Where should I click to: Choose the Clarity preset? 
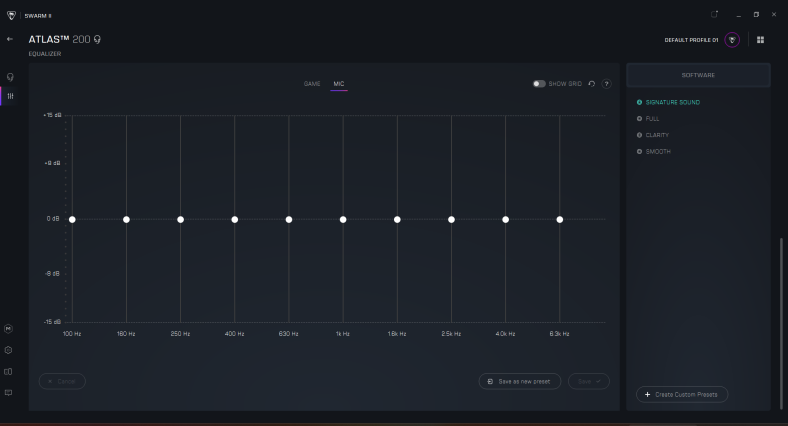[657, 135]
